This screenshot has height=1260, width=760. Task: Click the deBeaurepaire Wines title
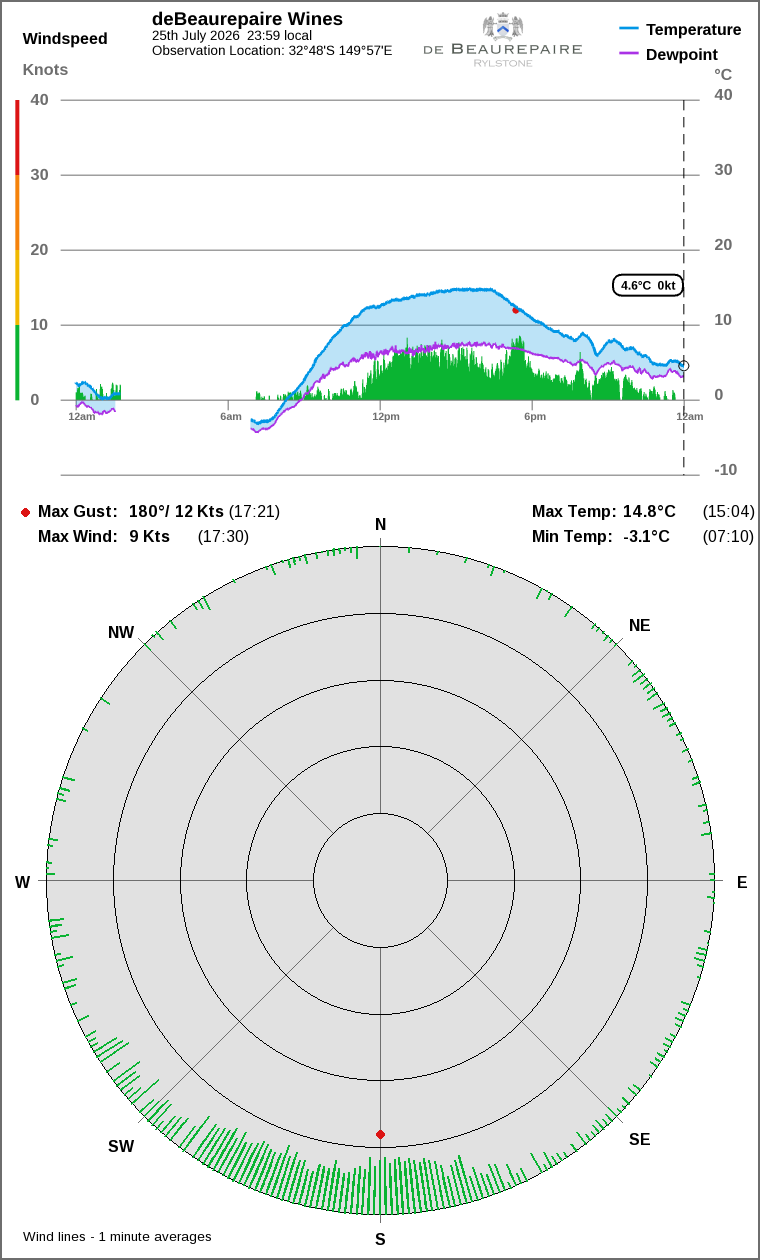click(x=247, y=19)
